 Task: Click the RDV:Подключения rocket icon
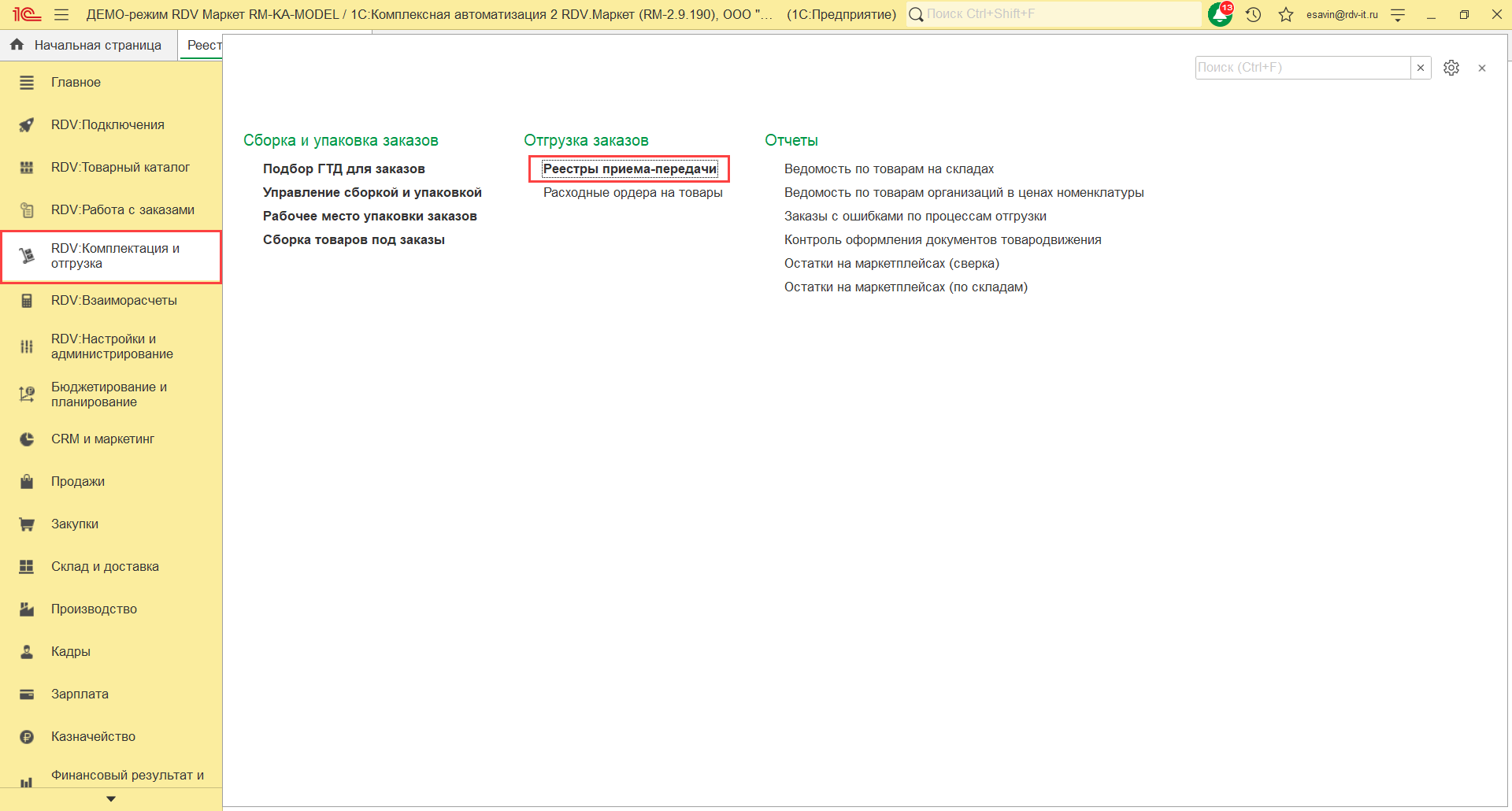27,125
